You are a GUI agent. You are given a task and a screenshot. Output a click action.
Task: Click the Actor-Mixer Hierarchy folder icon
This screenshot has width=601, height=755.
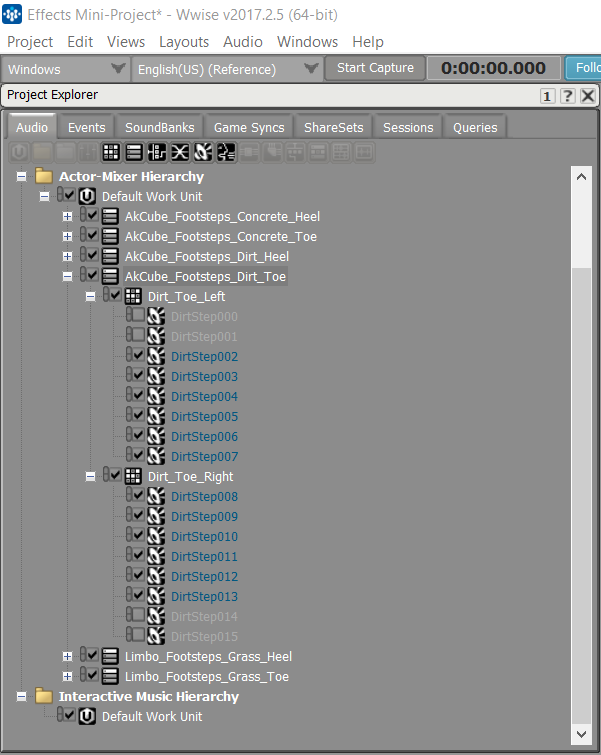[x=44, y=176]
